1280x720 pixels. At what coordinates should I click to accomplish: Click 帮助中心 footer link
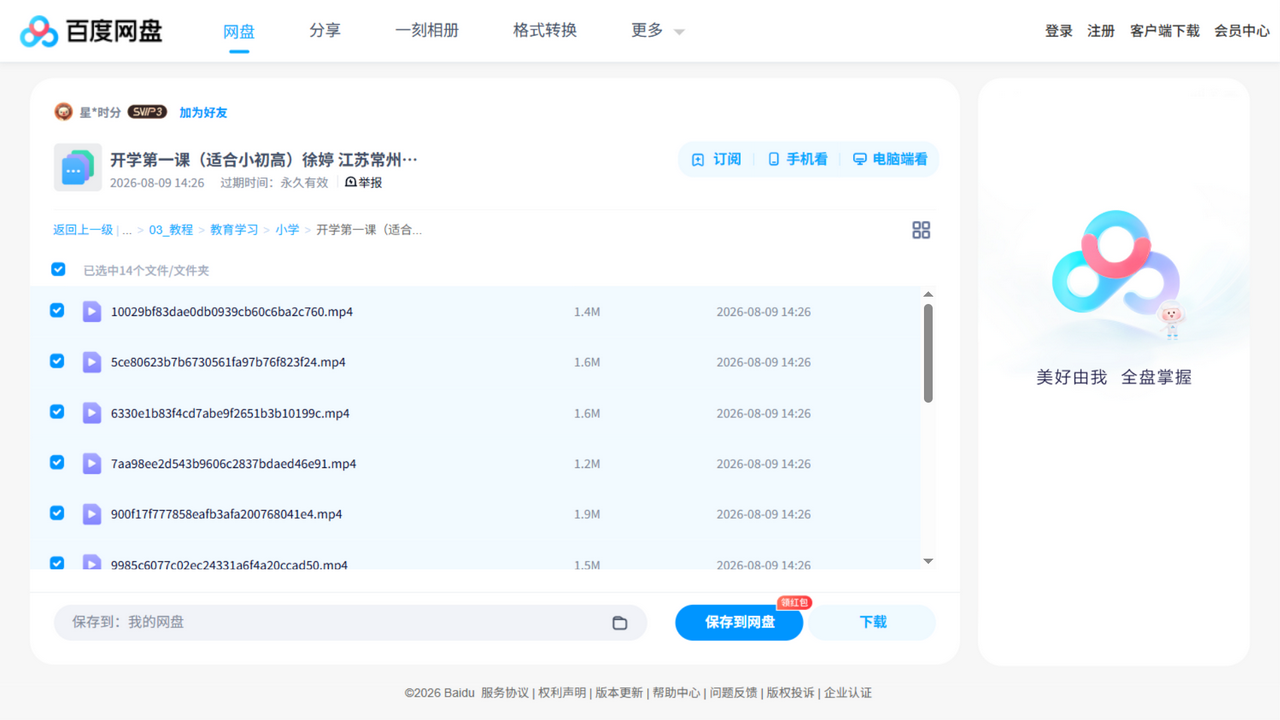tap(677, 692)
